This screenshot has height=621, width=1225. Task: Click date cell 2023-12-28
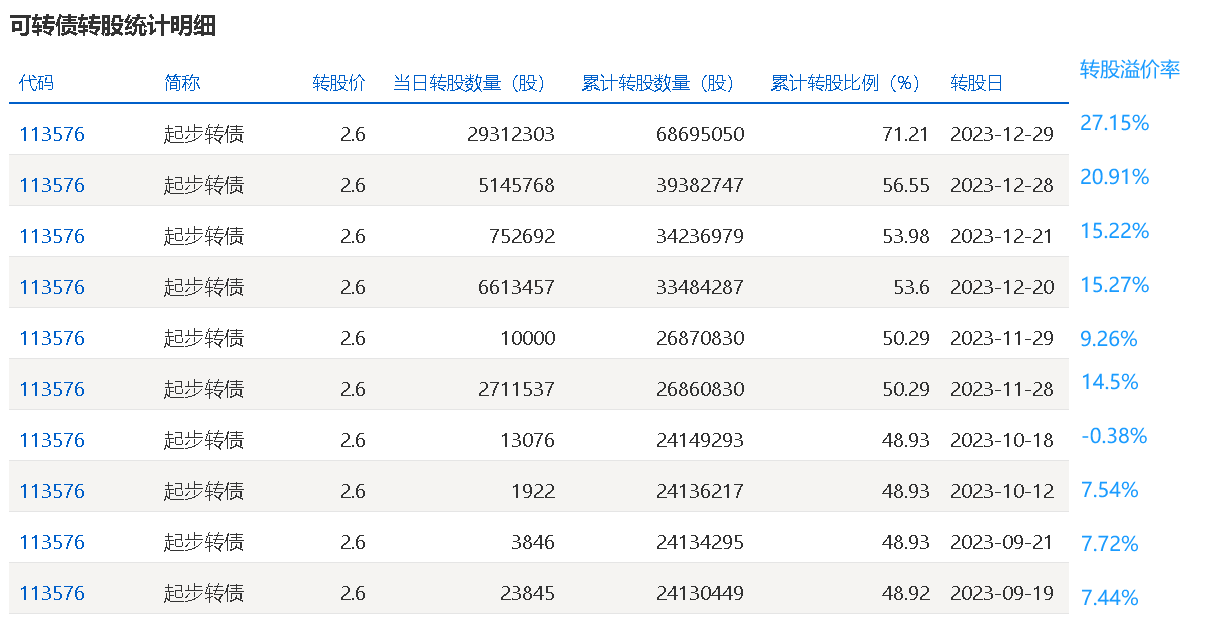point(1002,185)
